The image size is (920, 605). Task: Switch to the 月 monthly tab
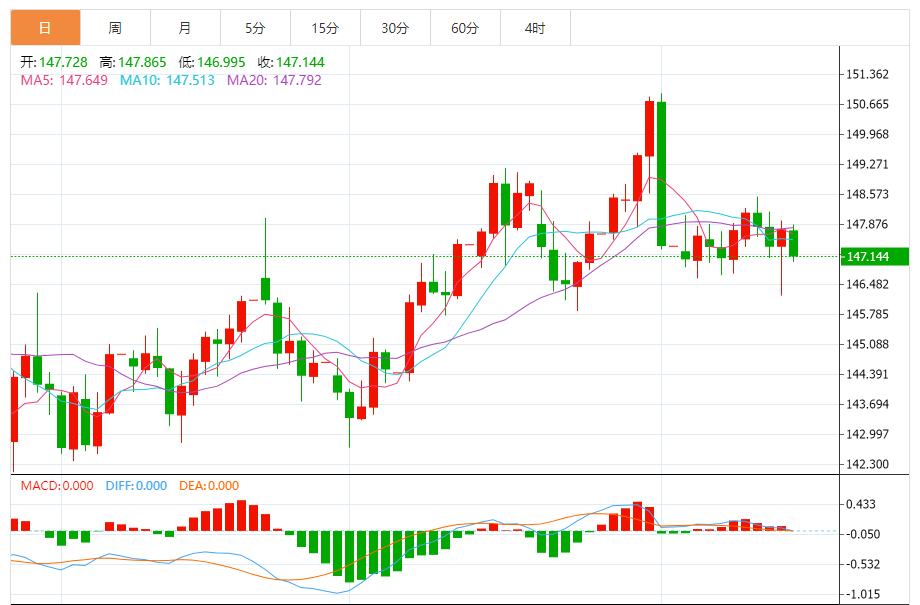[x=185, y=28]
